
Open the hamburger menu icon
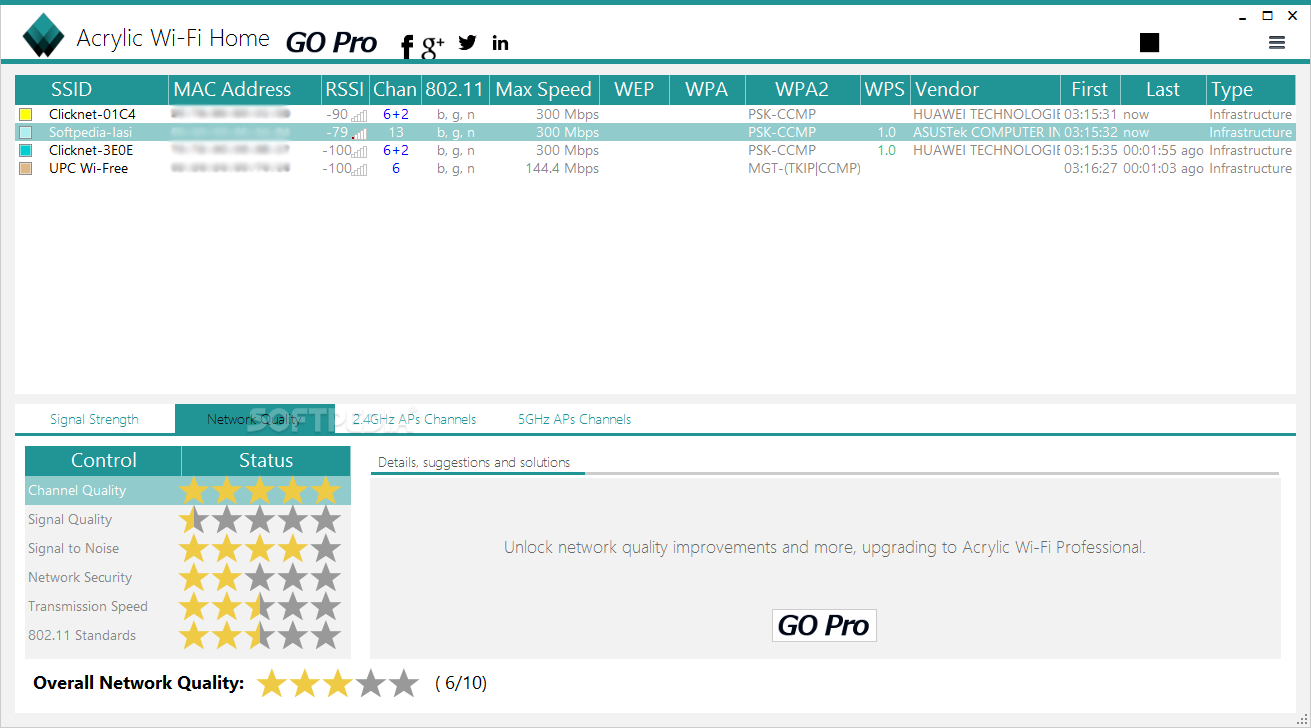[x=1276, y=42]
